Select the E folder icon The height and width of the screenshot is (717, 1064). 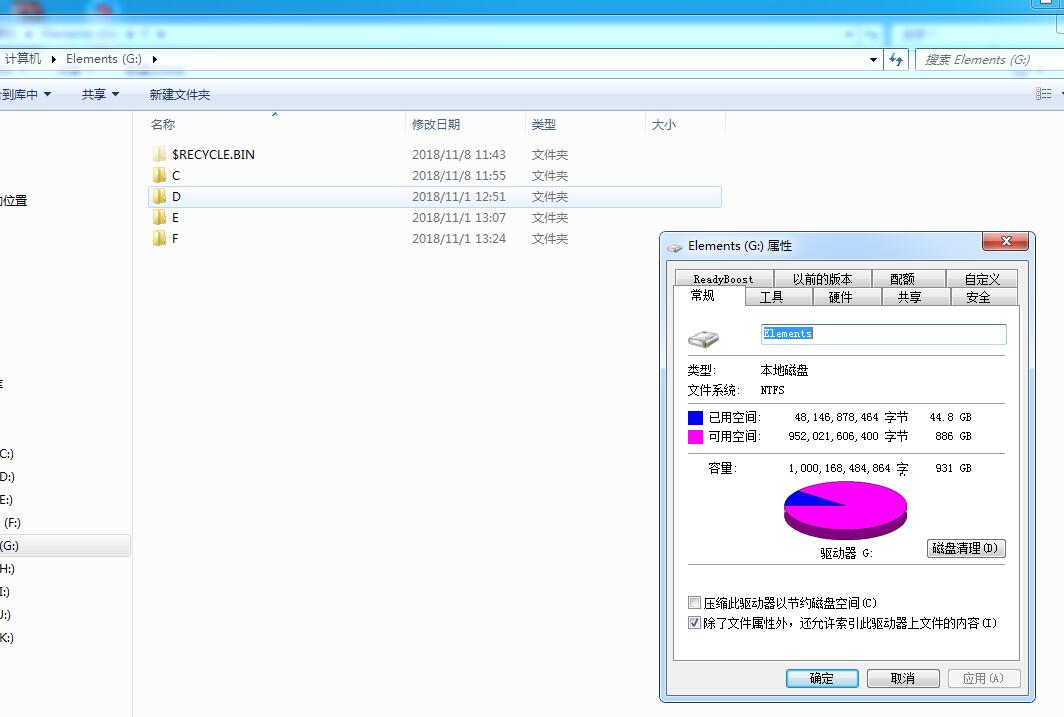click(x=159, y=218)
